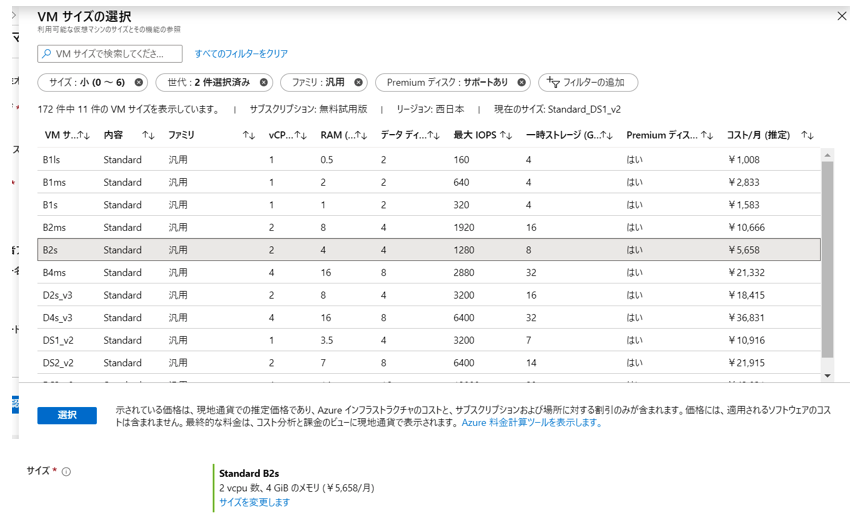Screen dimensions: 855x518
Task: Click 現在のサイズ: Standard_DS1_v2 text
Action: point(557,109)
